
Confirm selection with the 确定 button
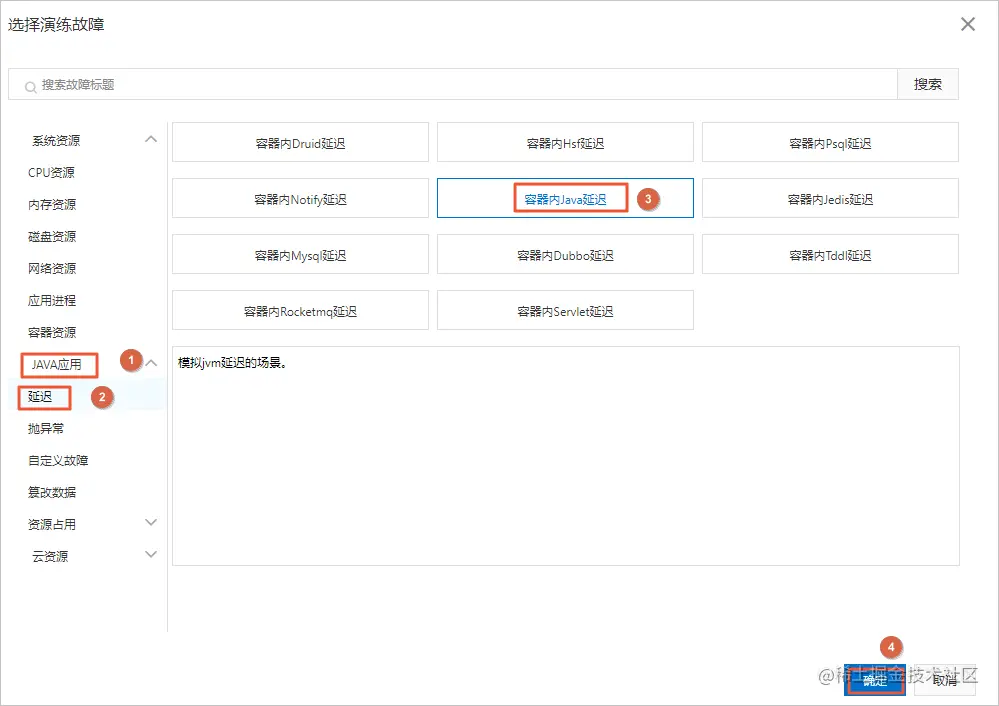[x=874, y=679]
